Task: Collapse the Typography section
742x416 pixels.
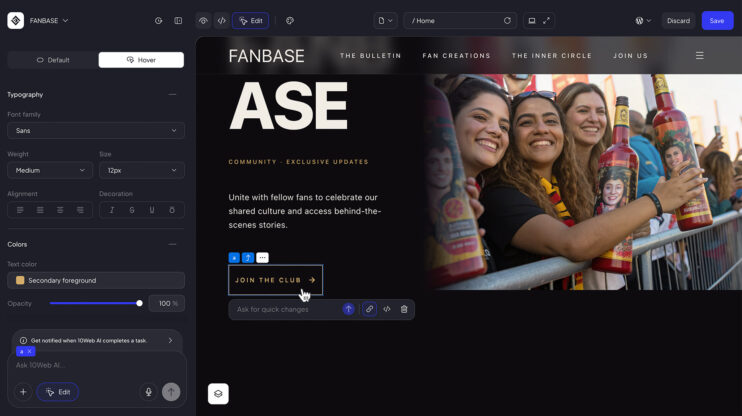Action: [x=172, y=95]
